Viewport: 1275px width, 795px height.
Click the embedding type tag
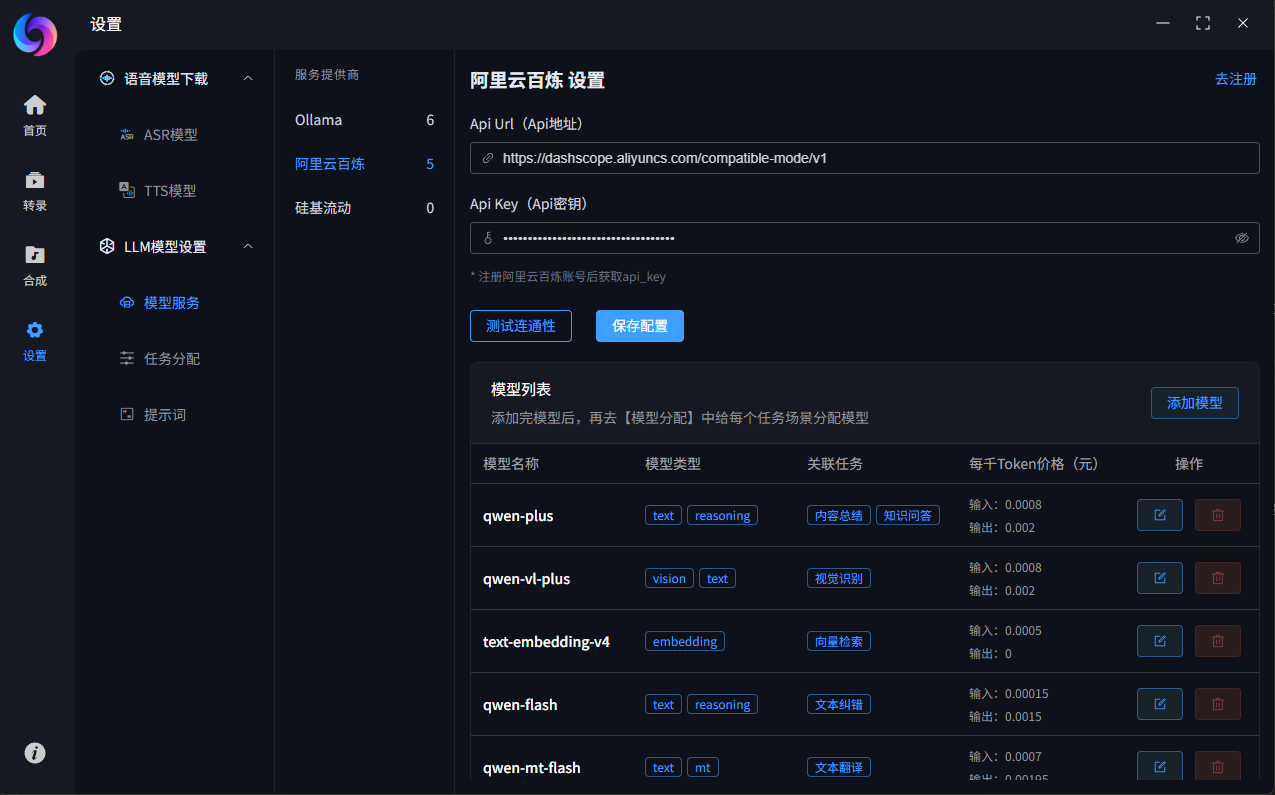[685, 641]
